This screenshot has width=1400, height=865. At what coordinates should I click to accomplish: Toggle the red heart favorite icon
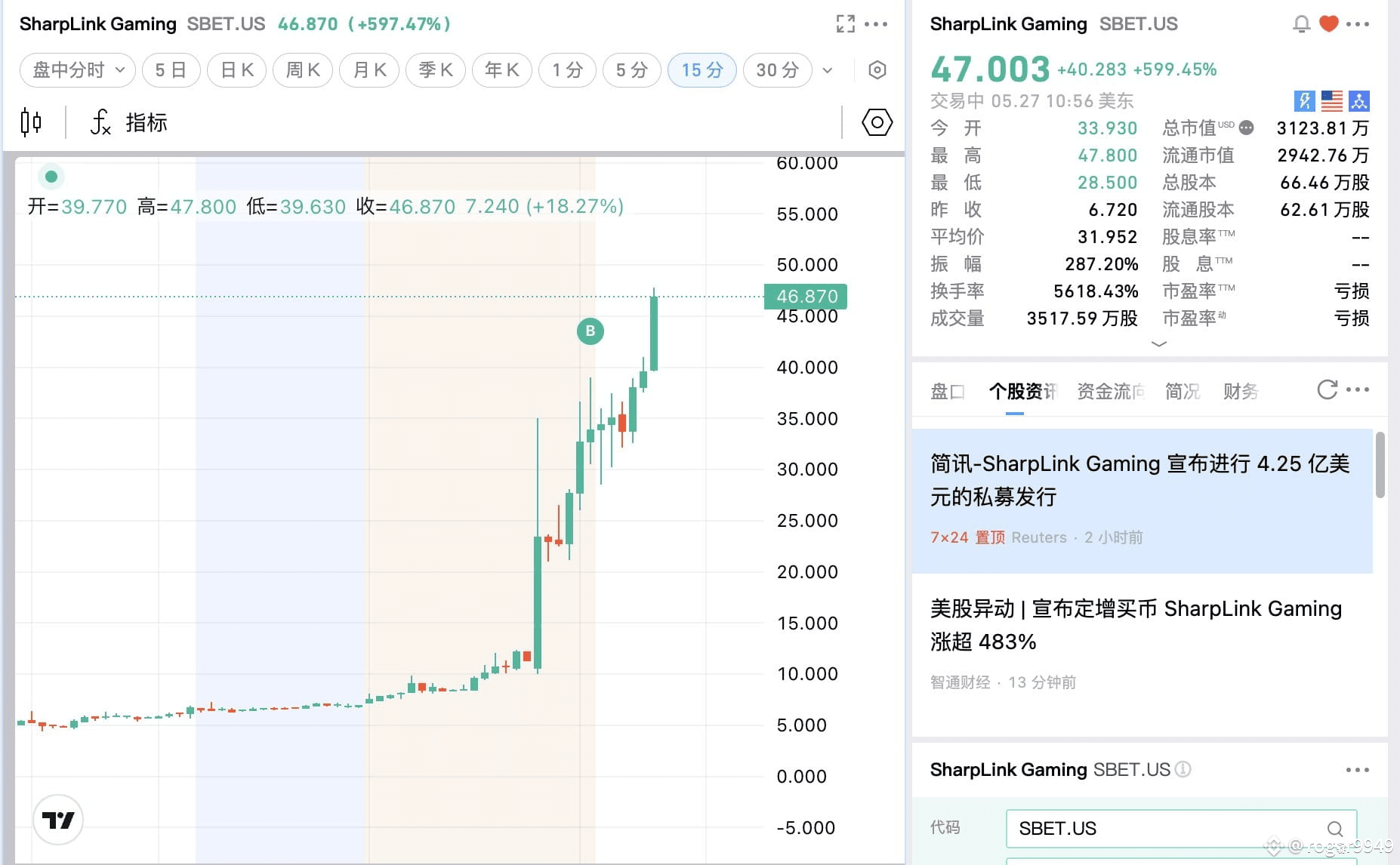[1329, 24]
